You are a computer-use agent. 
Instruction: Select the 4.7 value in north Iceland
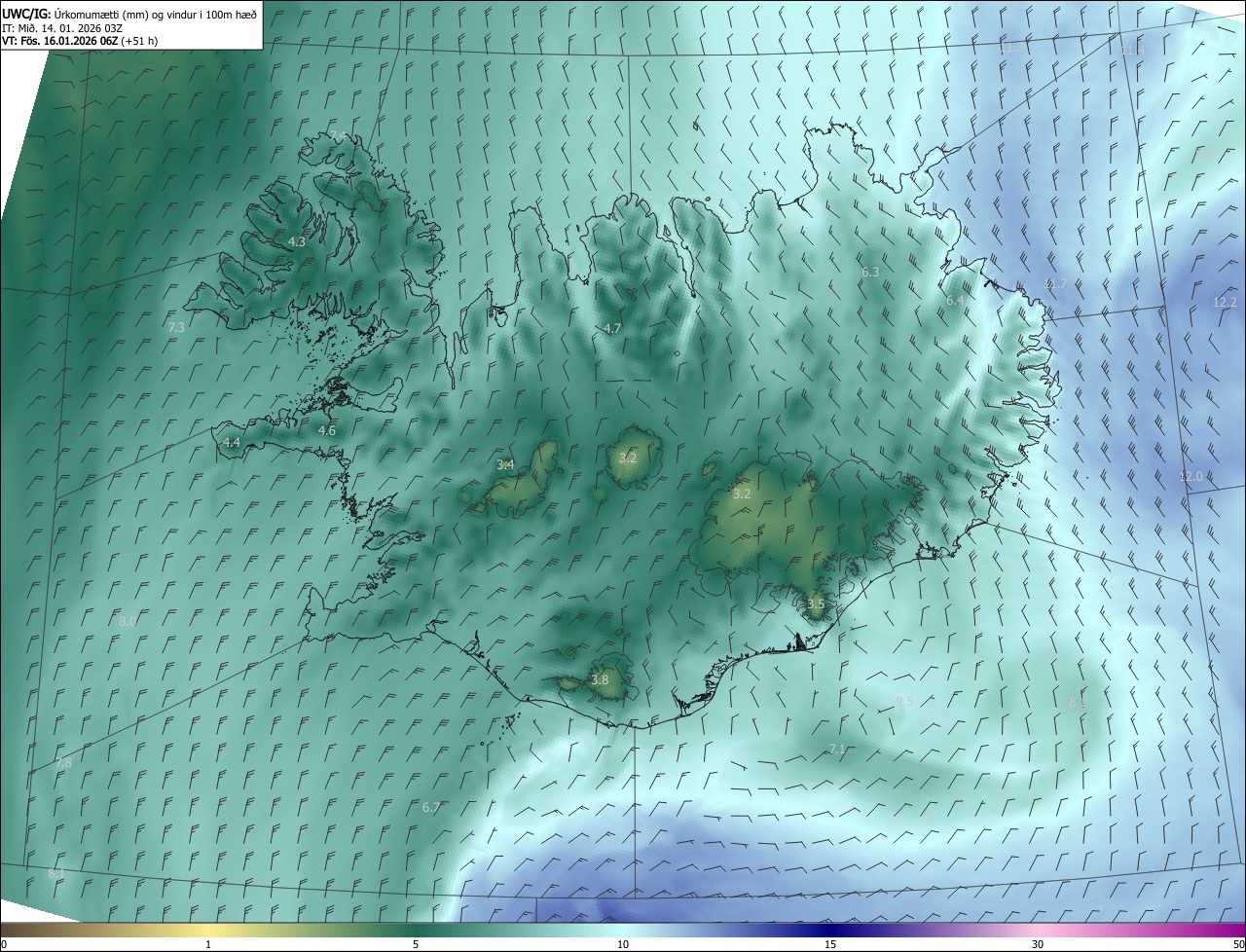point(612,329)
